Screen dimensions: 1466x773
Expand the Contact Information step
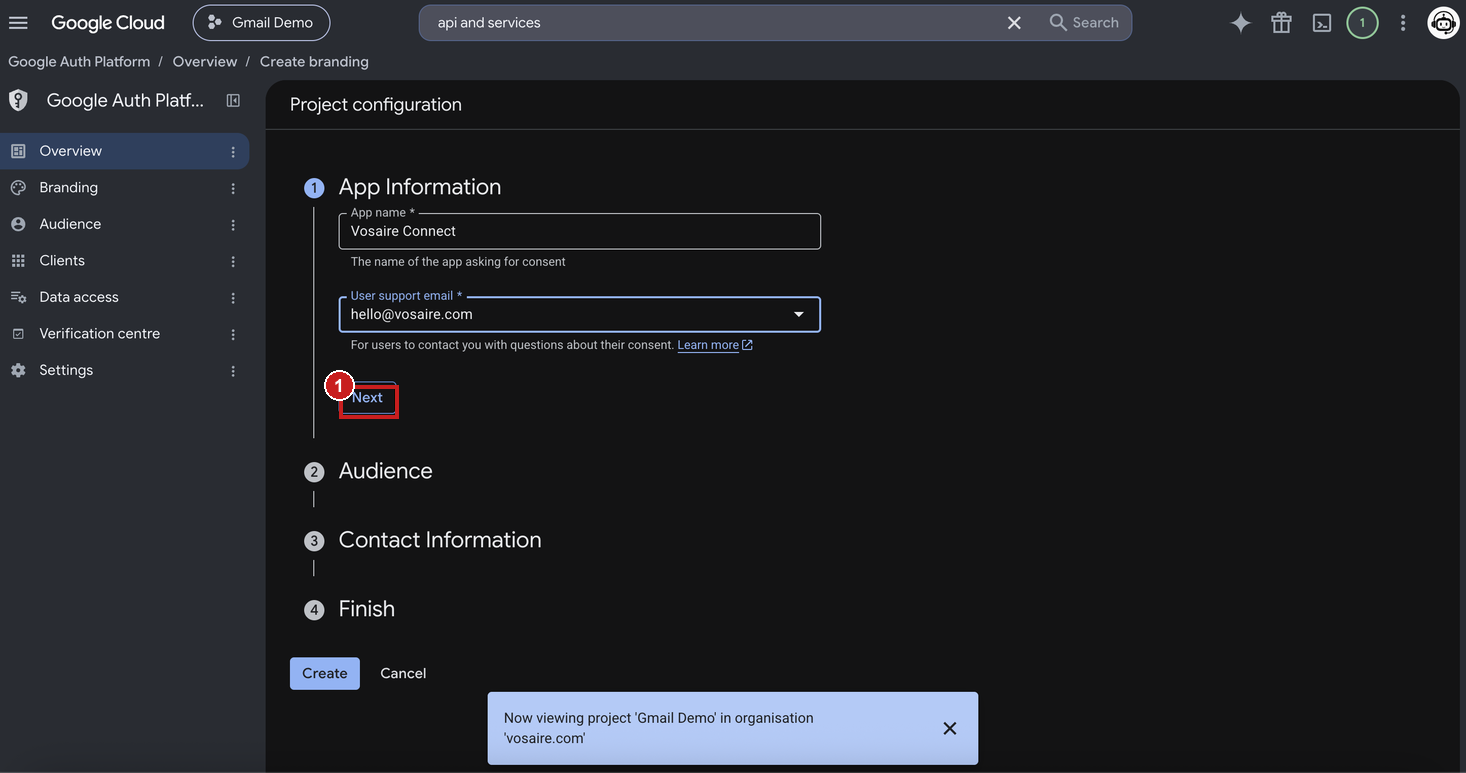[x=440, y=540]
